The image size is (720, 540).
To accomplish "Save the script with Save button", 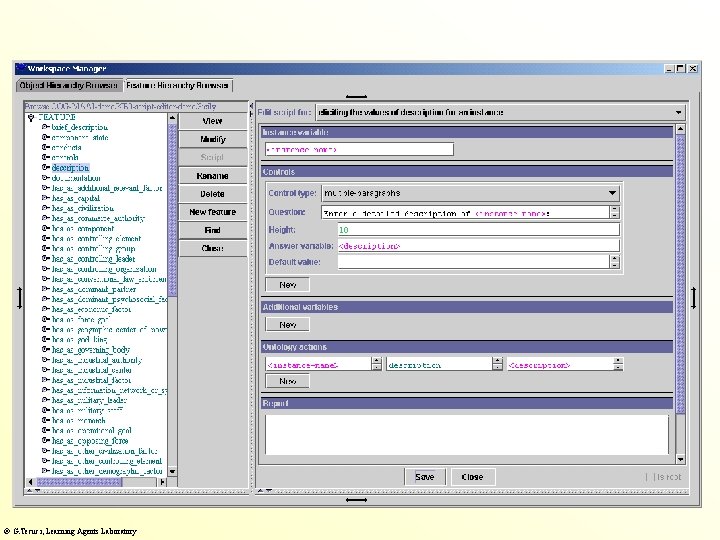I will pyautogui.click(x=424, y=477).
